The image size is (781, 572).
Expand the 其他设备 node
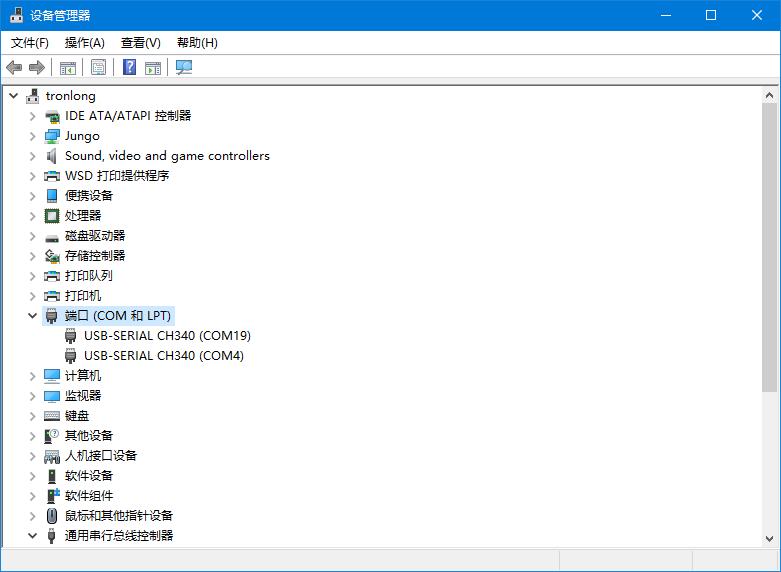(32, 436)
